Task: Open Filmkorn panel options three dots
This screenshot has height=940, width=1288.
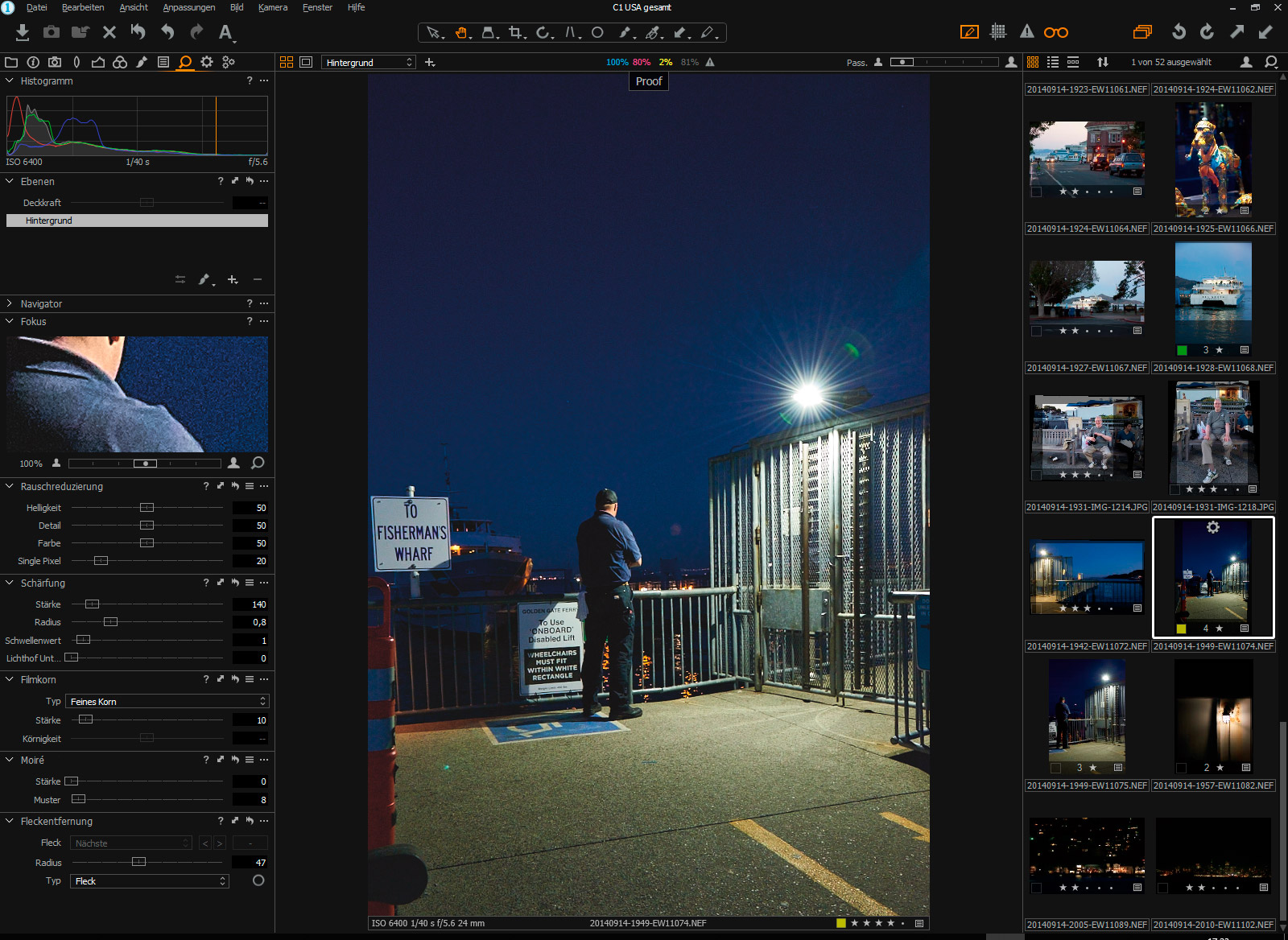Action: coord(264,679)
